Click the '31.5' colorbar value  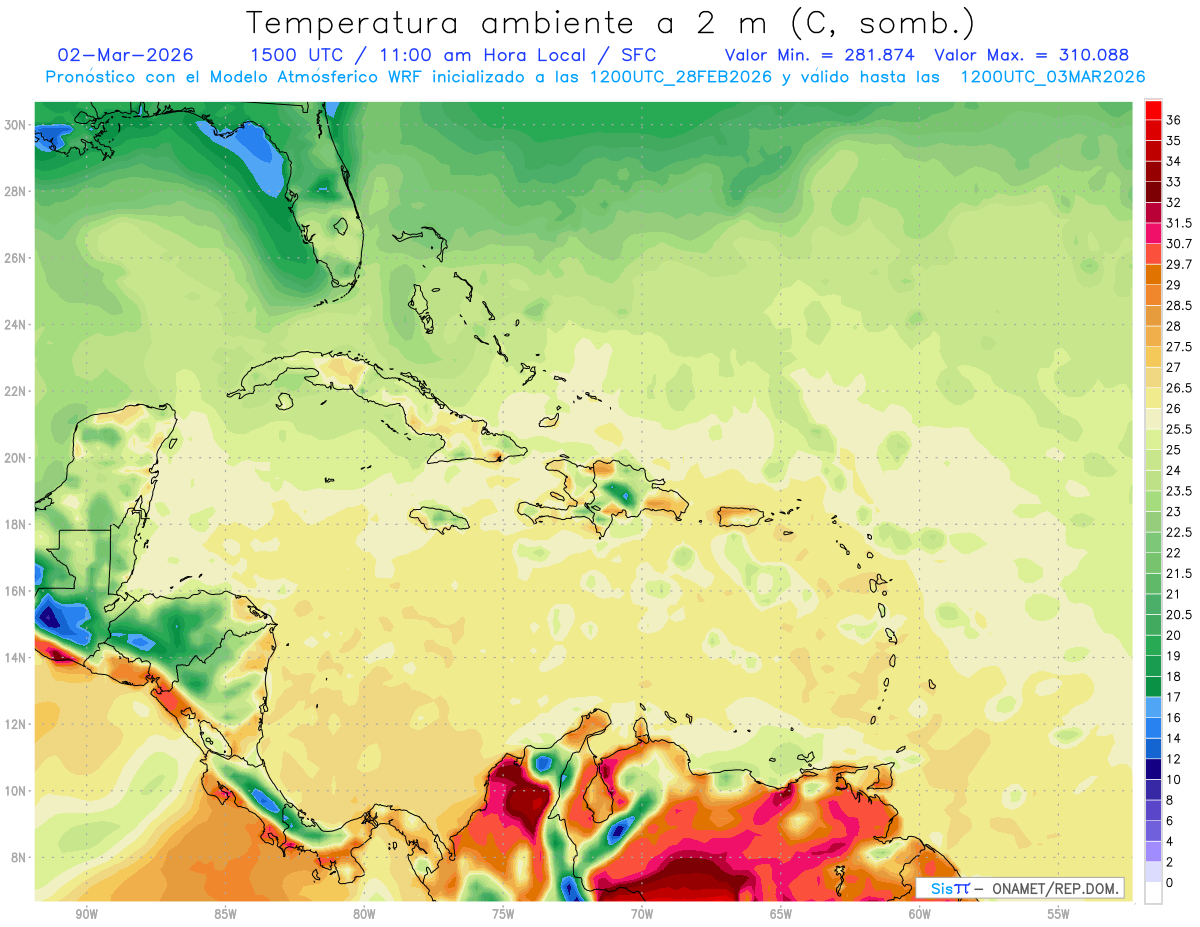(x=1179, y=223)
